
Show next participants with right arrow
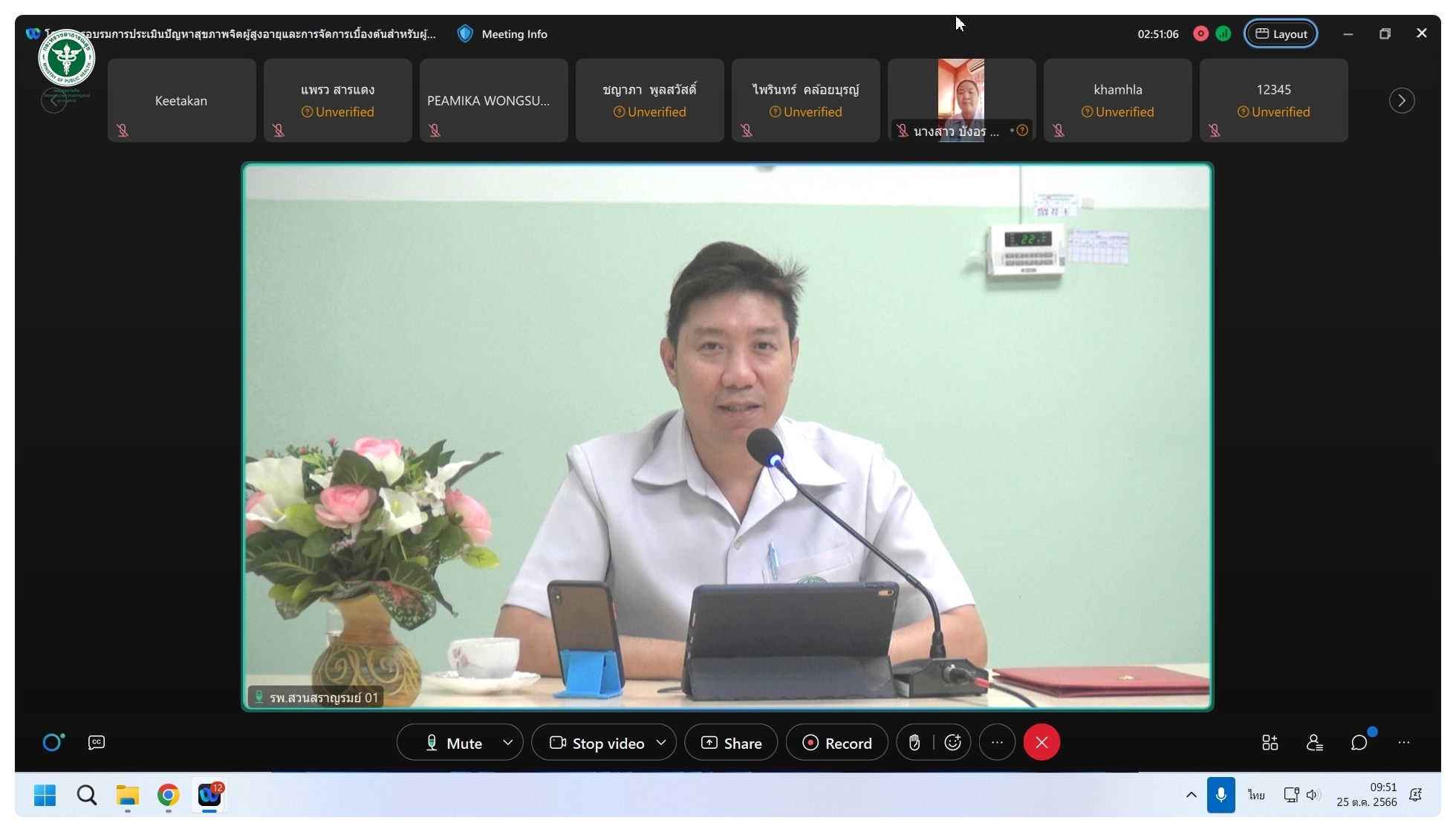[x=1402, y=100]
